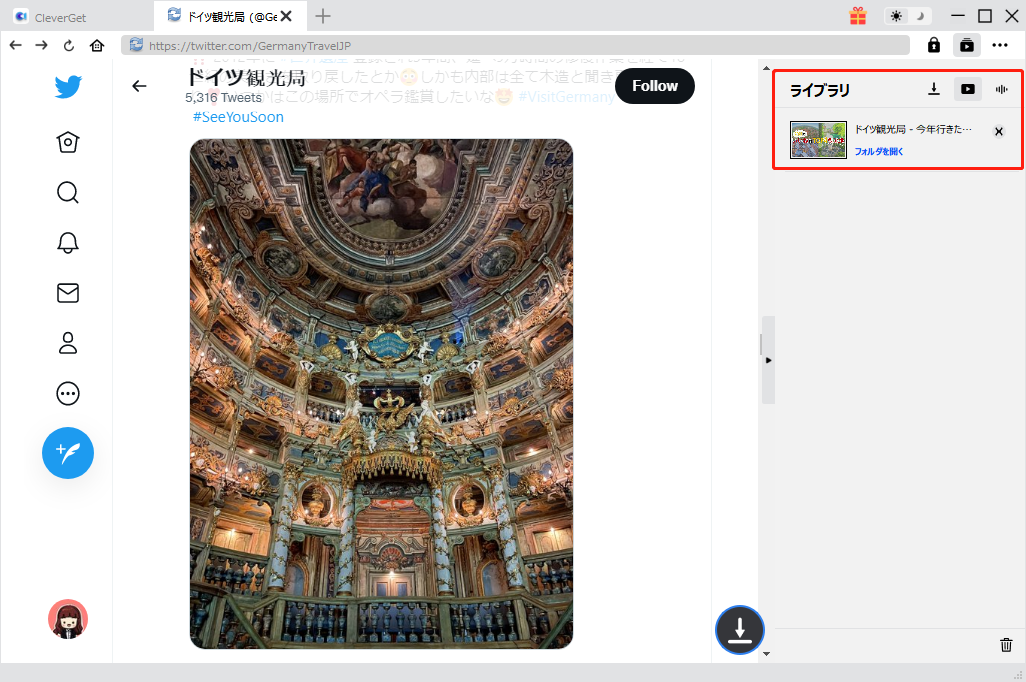
Task: Open Twitter More options circle
Action: pos(68,393)
